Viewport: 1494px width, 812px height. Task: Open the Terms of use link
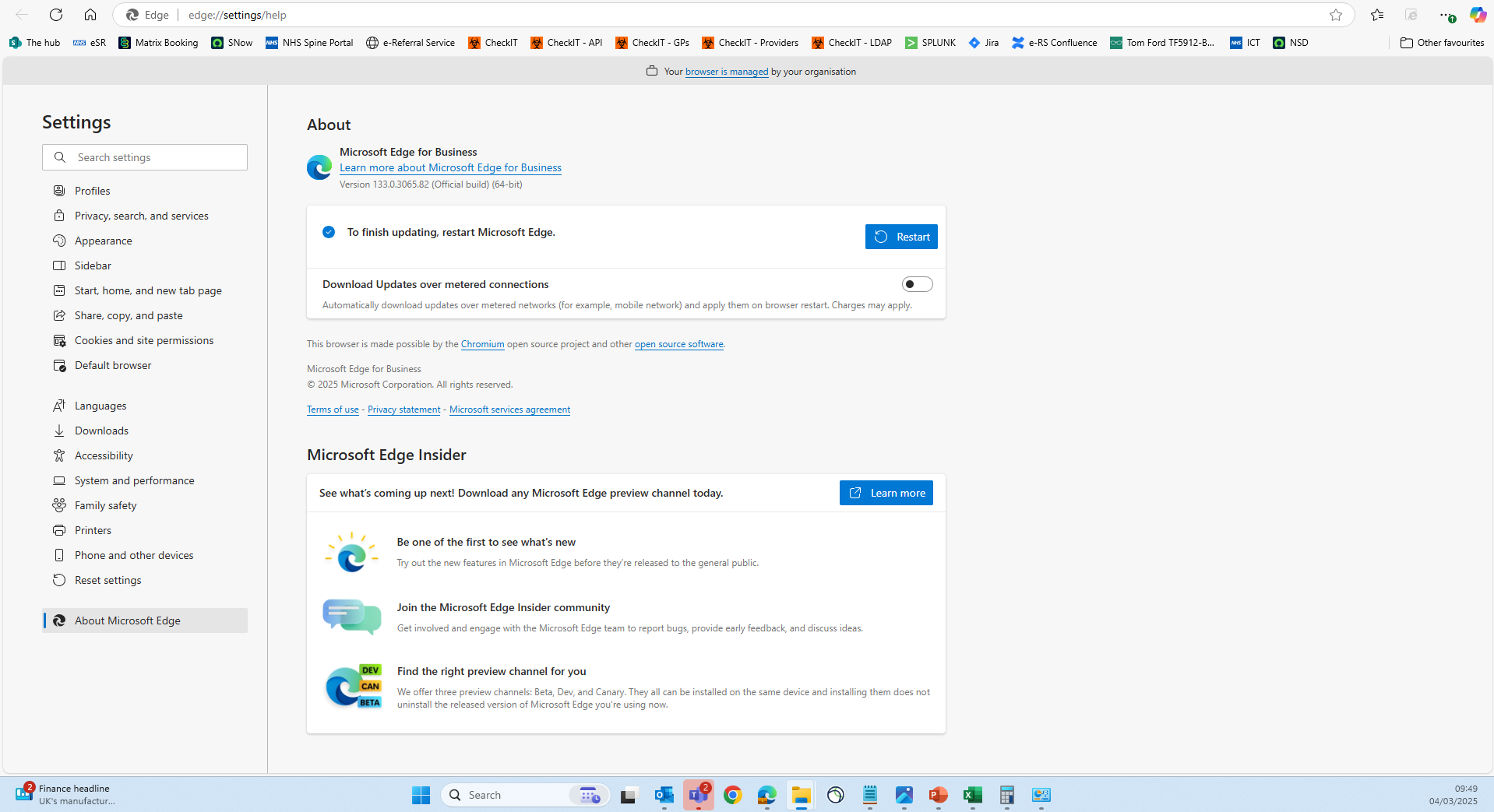point(333,410)
